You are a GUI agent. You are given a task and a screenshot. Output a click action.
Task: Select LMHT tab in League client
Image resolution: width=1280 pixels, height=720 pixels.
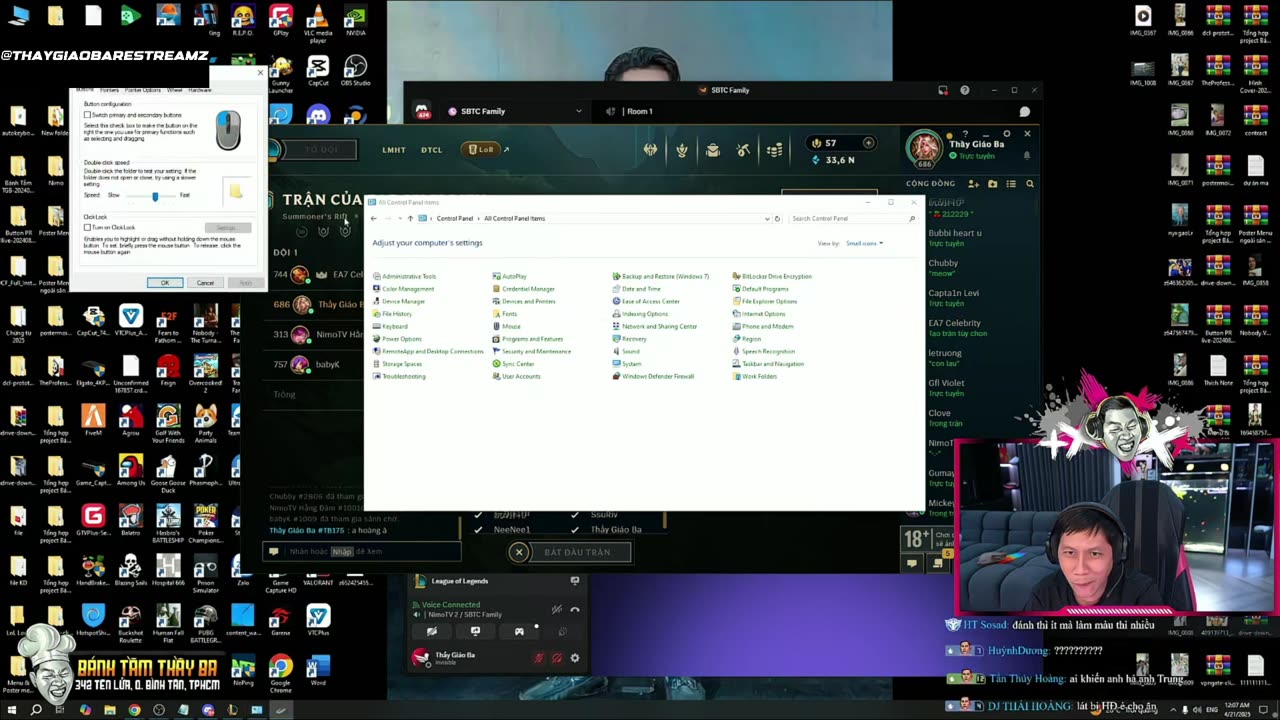click(x=394, y=150)
